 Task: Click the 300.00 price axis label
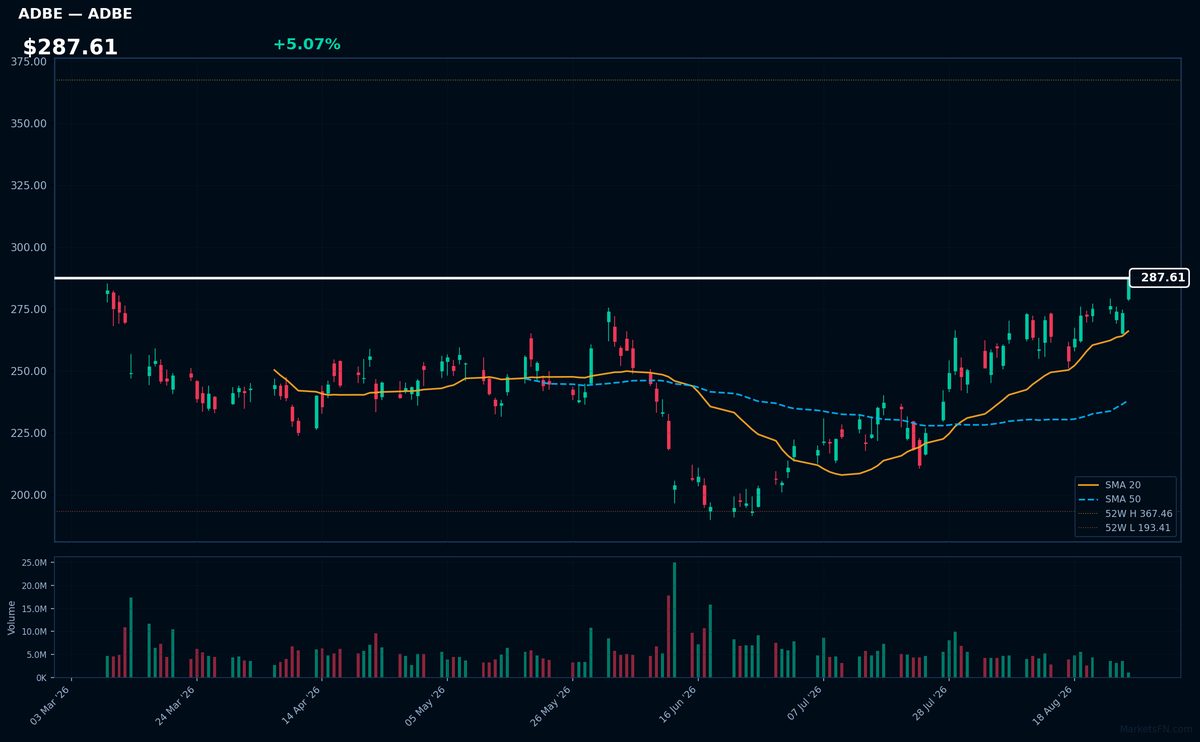29,248
